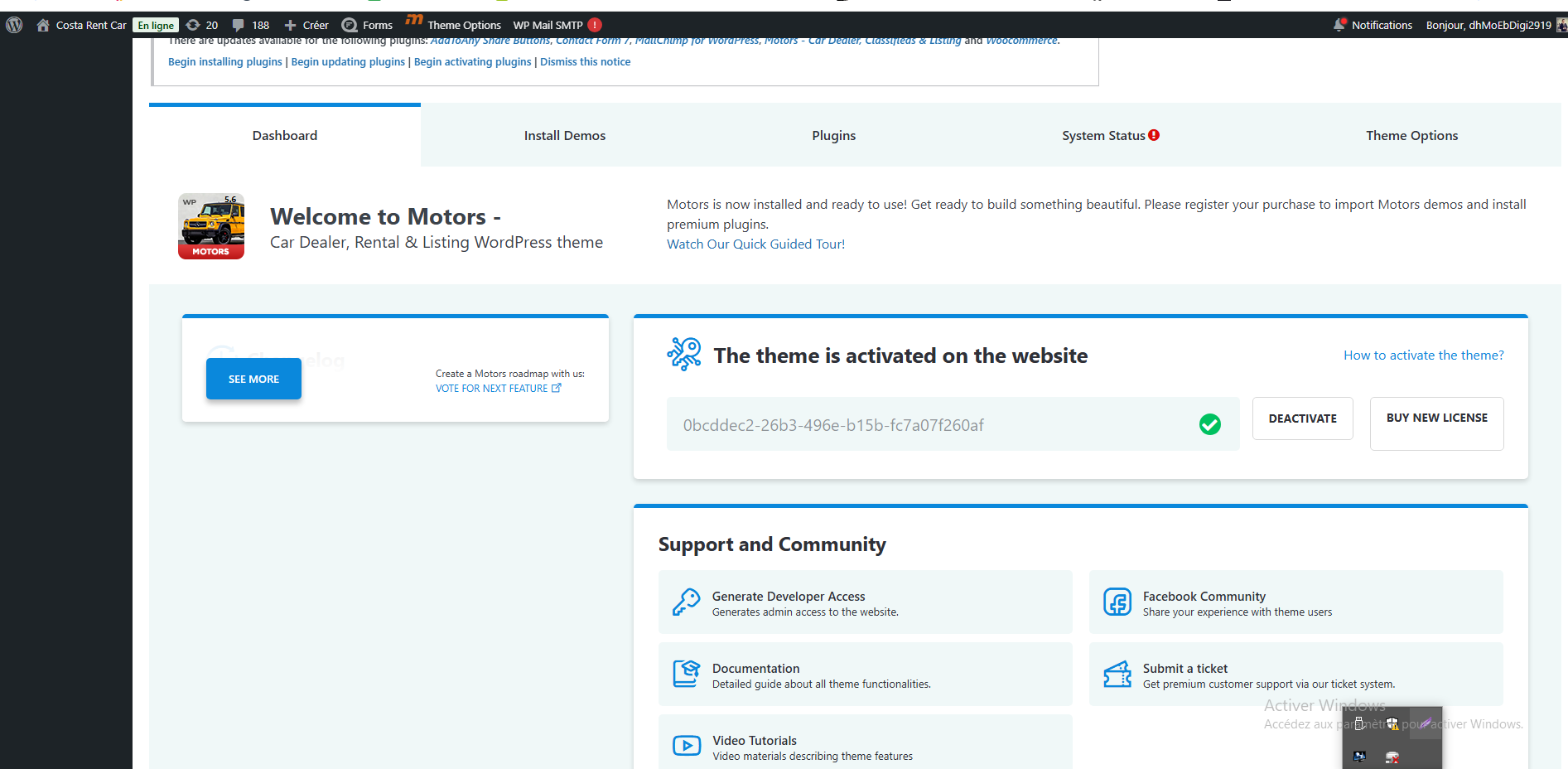Open the Watch Our Quick Guided Tour link

755,244
